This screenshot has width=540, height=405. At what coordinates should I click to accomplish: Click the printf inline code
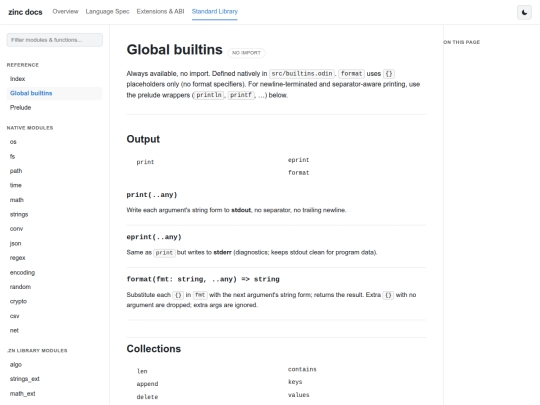point(241,95)
